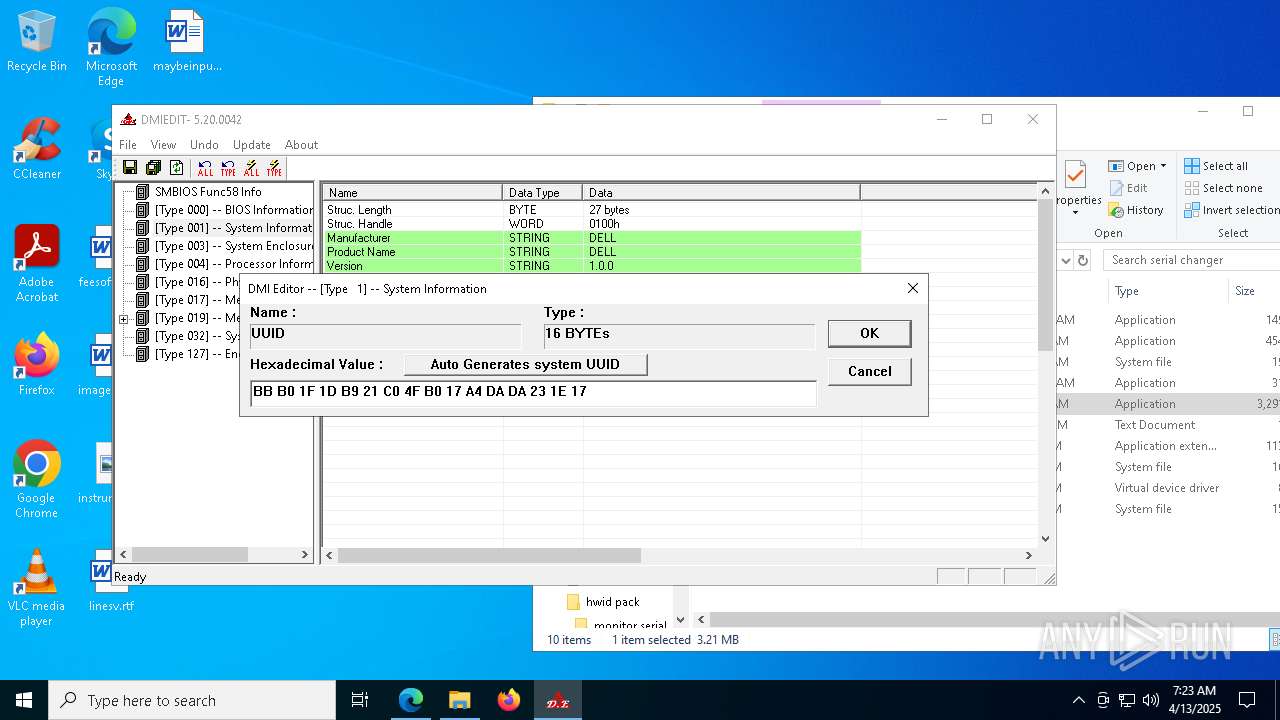
Task: Open CCleaner desktop icon
Action: [x=37, y=150]
